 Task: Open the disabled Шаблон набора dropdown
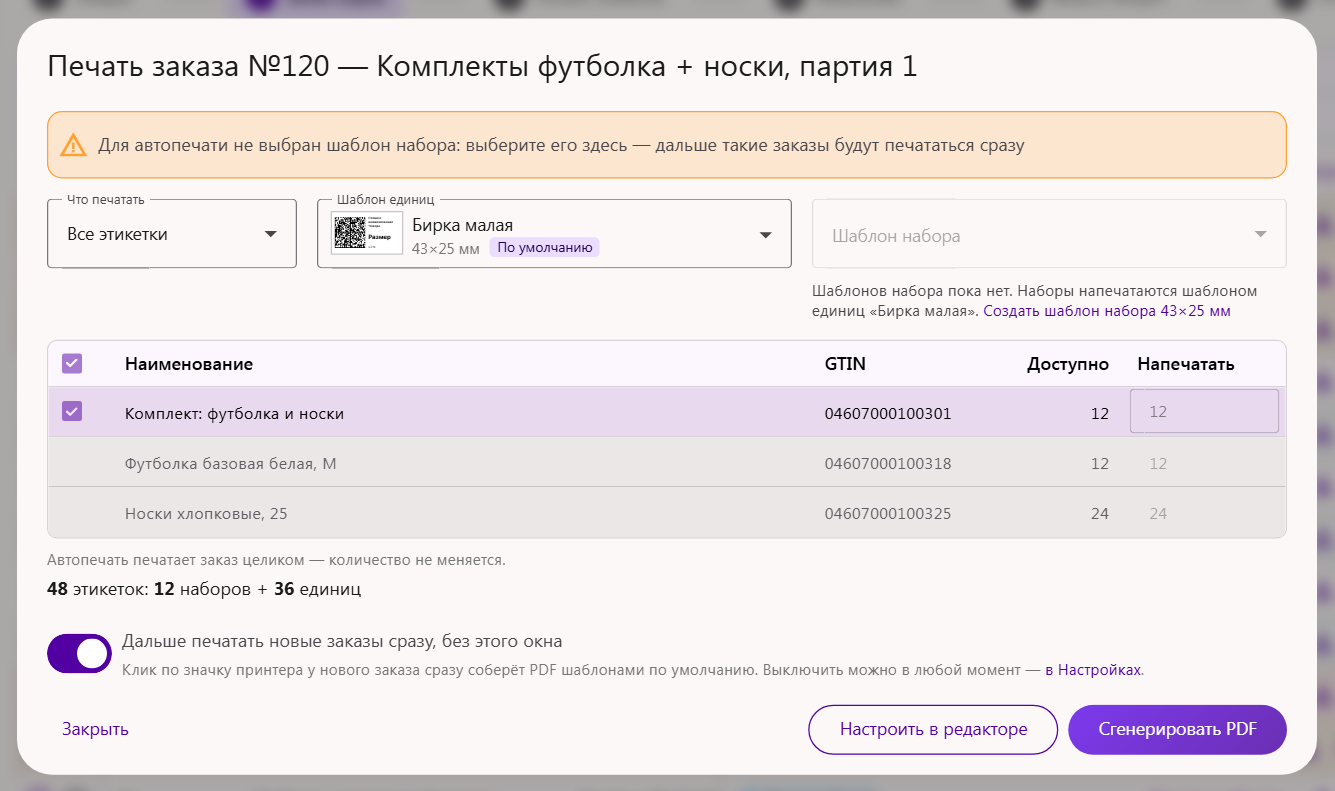pos(1049,235)
